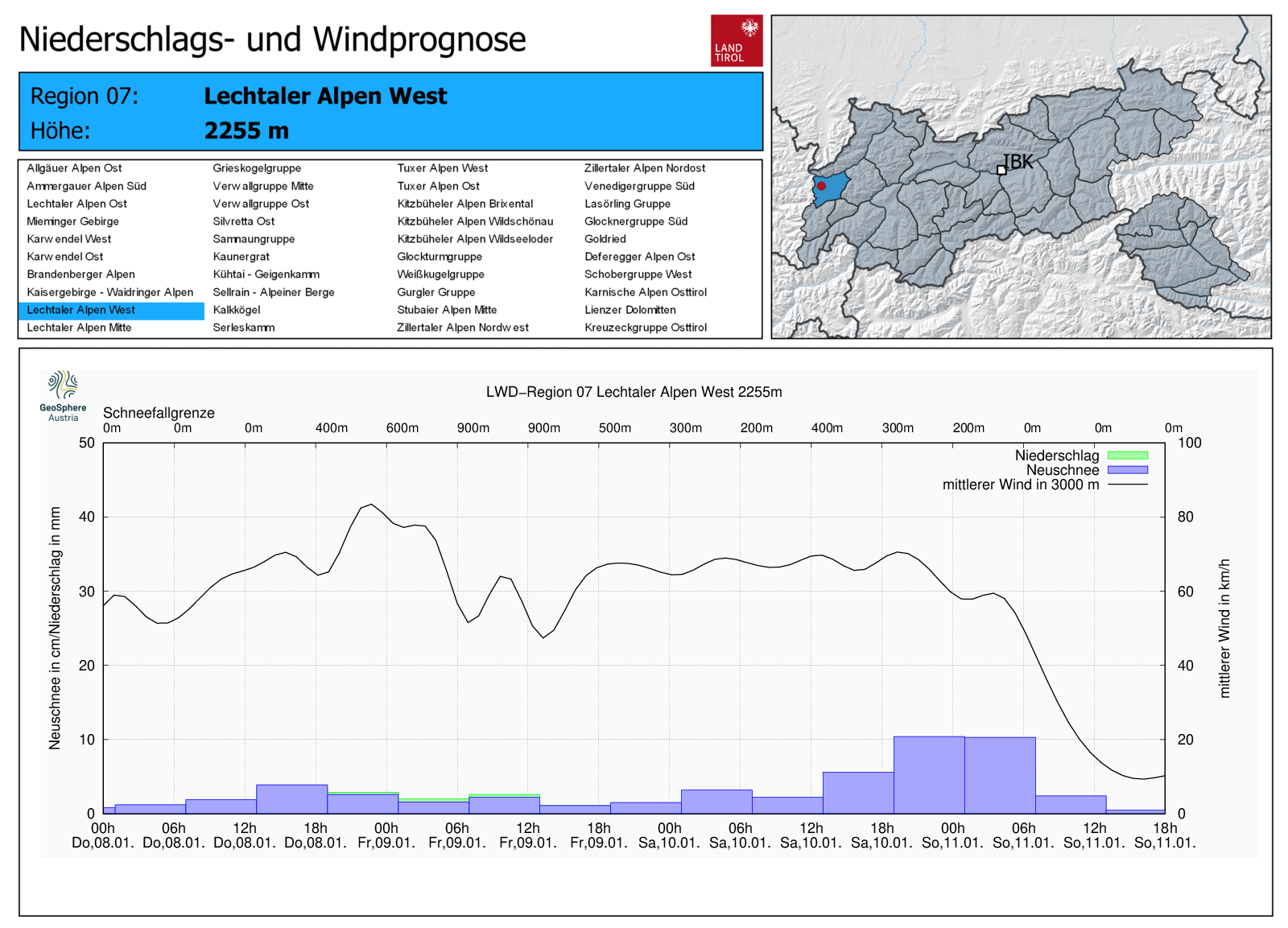Open the Lienzer Dolomitten forecast
Image resolution: width=1288 pixels, height=928 pixels.
coord(630,310)
